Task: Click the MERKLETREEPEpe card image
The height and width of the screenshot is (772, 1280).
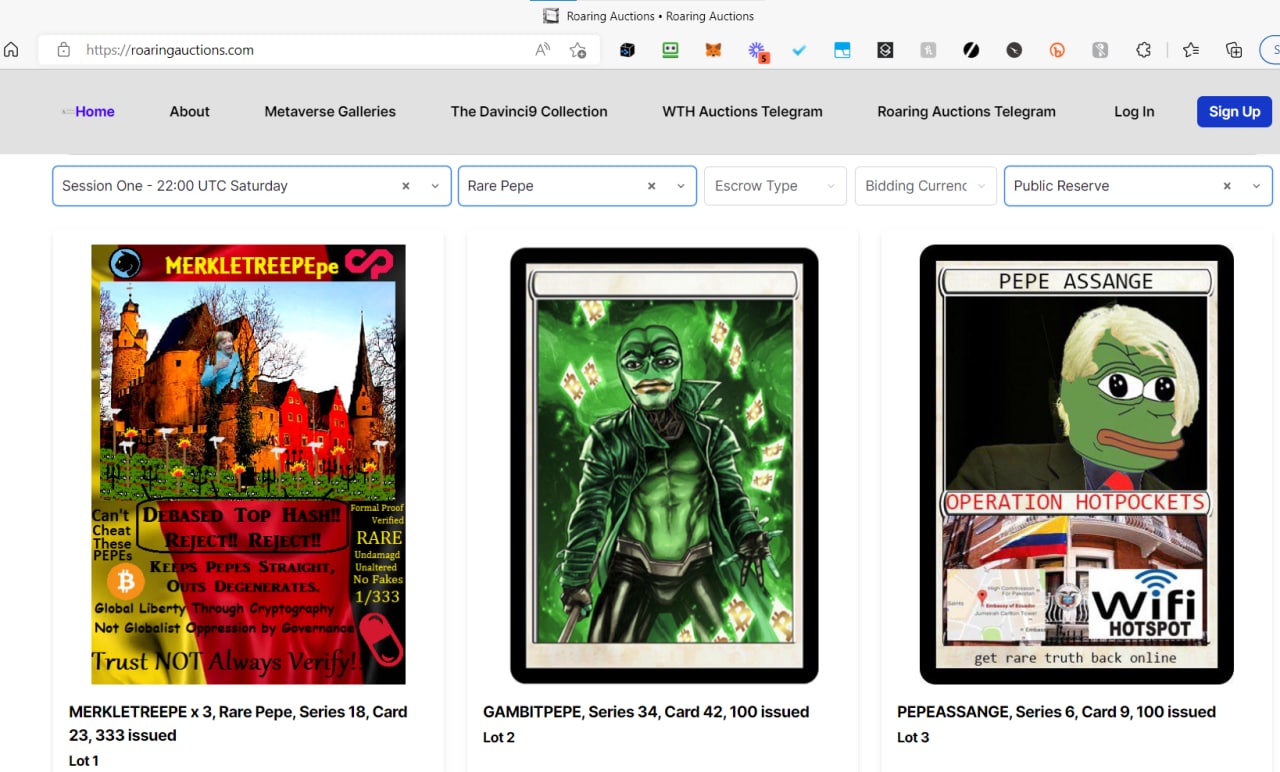Action: point(248,464)
